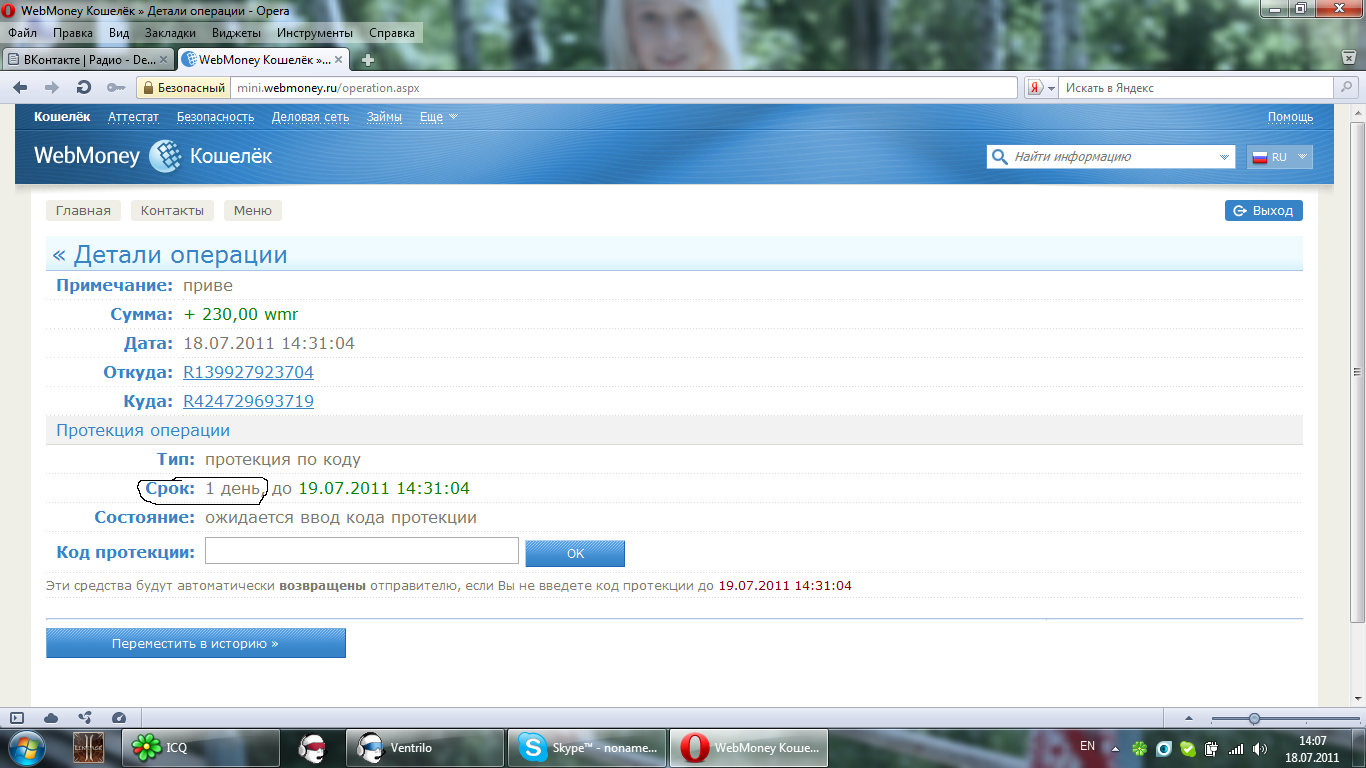
Task: Open the Lineage II game taskbar icon
Action: tap(89, 748)
